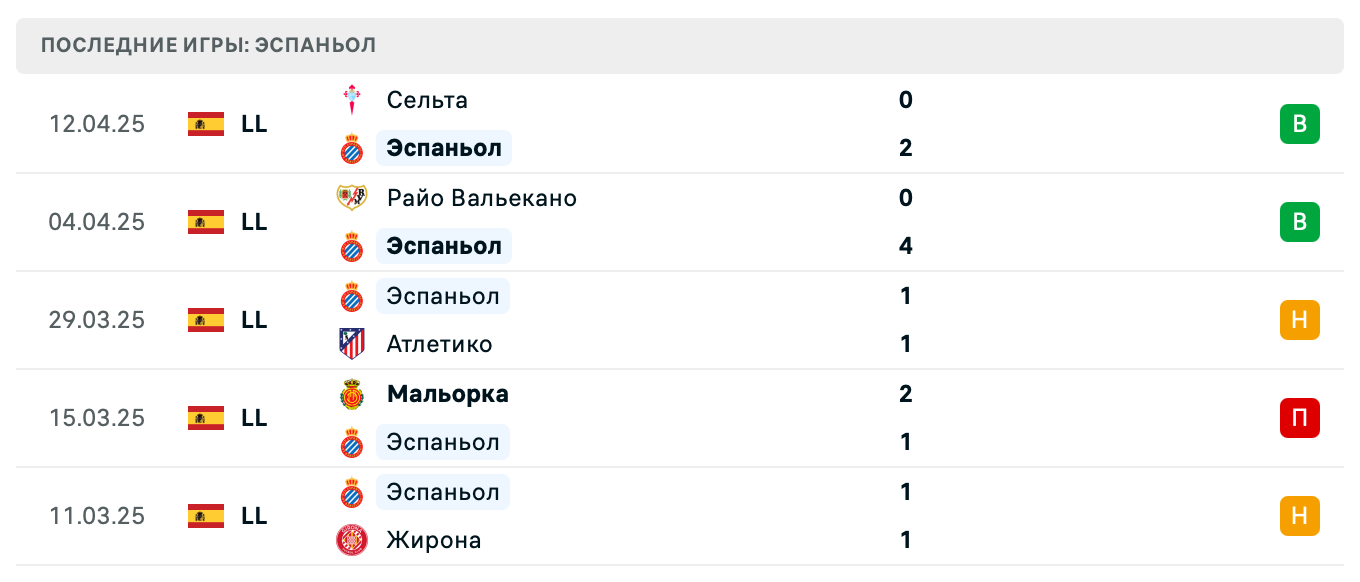
Task: Click the 15.03.25 match date
Action: 97,418
